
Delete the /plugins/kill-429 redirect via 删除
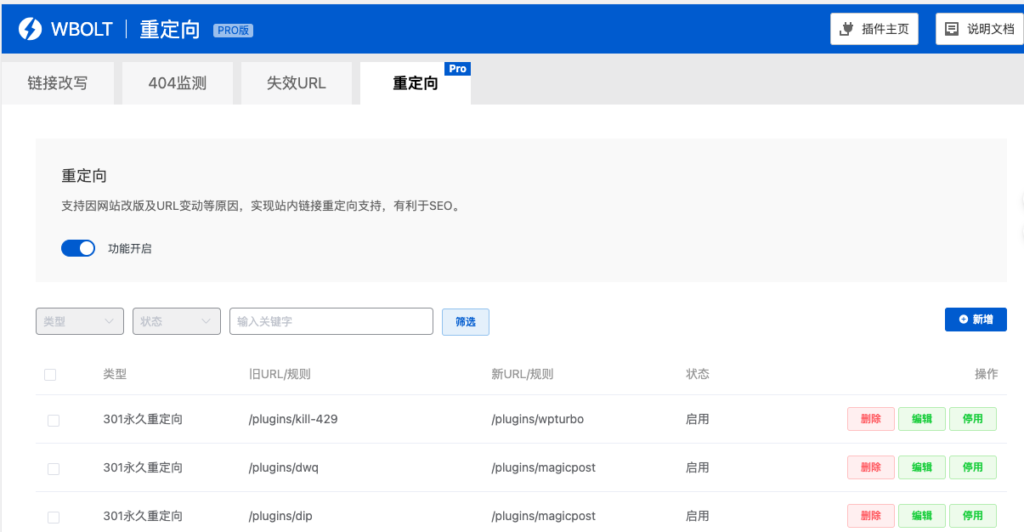point(870,419)
